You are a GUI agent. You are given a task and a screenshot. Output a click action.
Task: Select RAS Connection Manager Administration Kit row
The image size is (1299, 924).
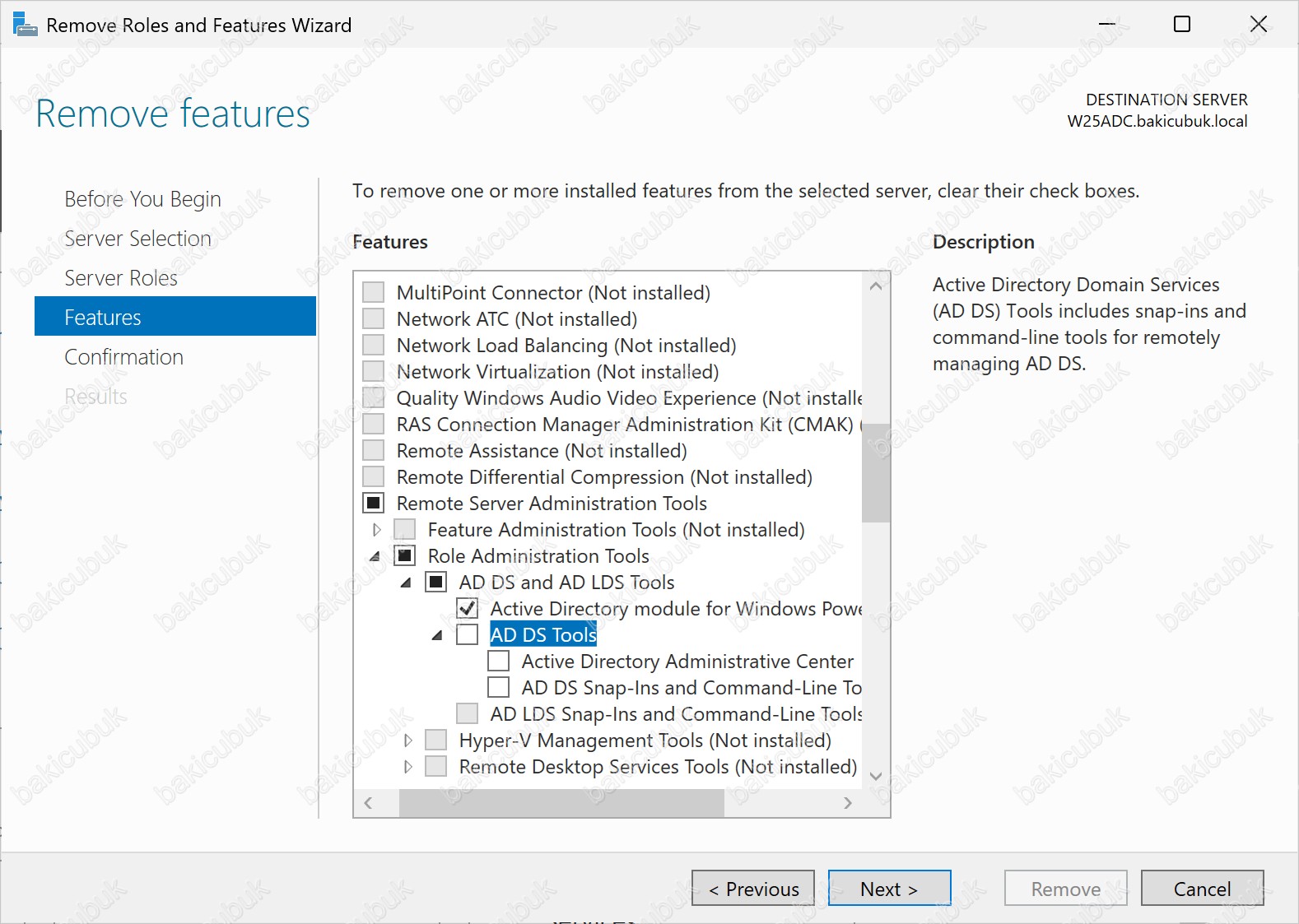(x=630, y=425)
